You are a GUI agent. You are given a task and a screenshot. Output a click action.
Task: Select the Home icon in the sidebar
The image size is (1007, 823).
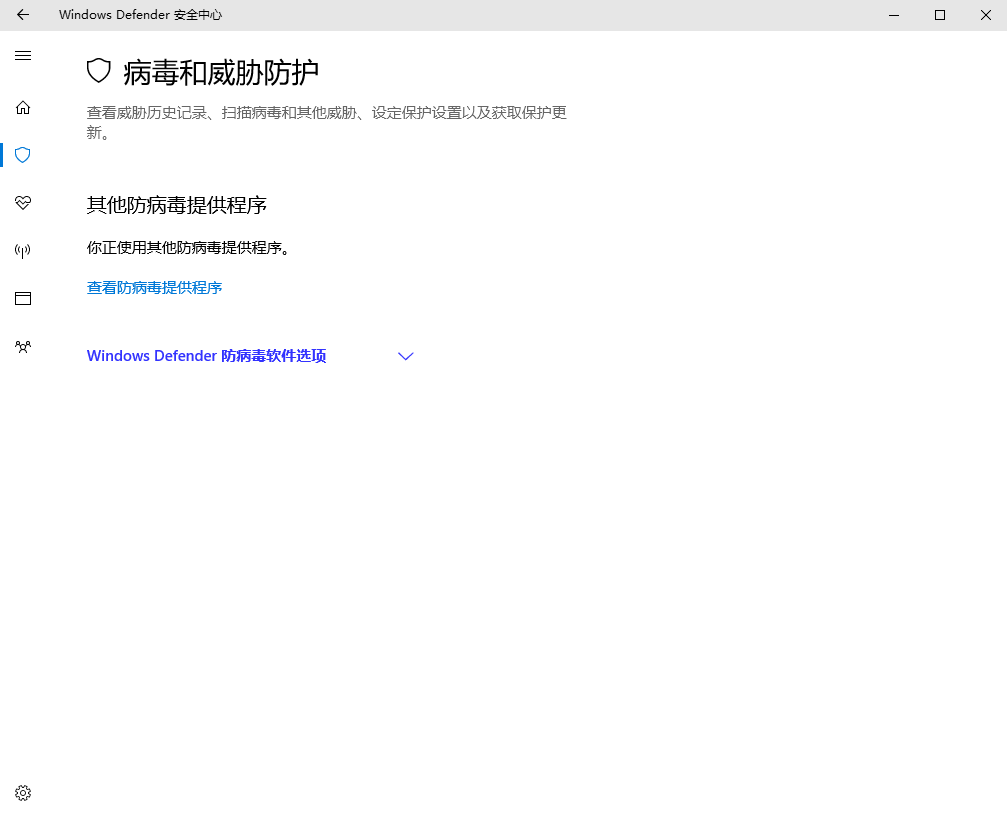22,107
